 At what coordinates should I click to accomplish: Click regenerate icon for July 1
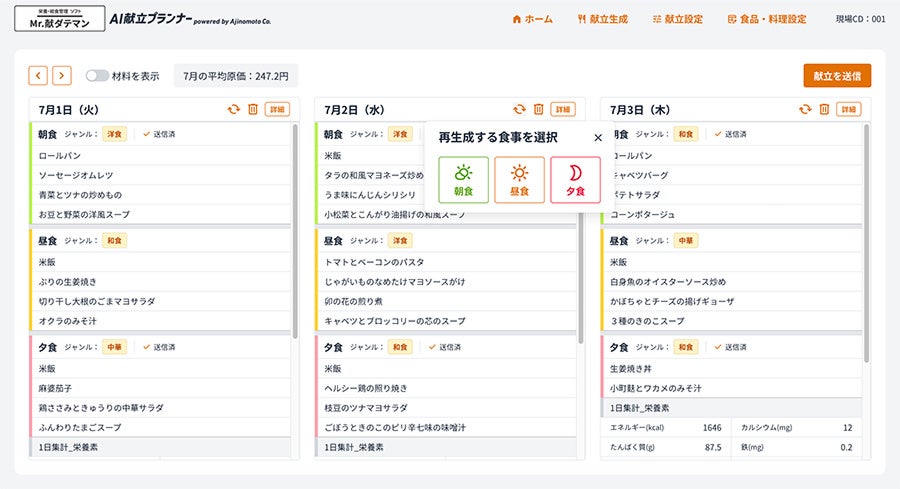pyautogui.click(x=233, y=109)
